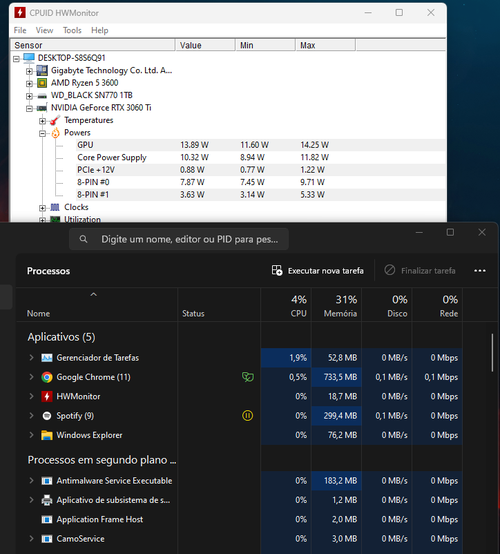Focus the process search field
This screenshot has width=500, height=554.
[x=179, y=239]
